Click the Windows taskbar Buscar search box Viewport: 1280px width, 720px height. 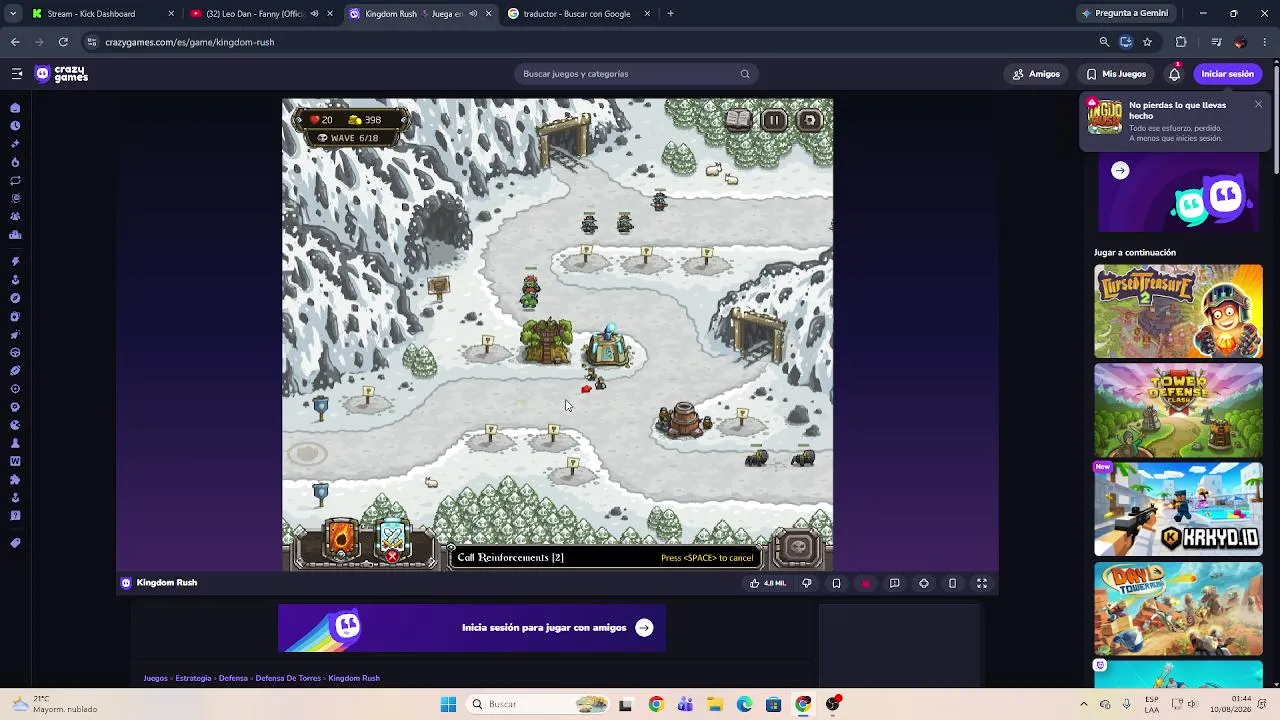click(x=539, y=705)
